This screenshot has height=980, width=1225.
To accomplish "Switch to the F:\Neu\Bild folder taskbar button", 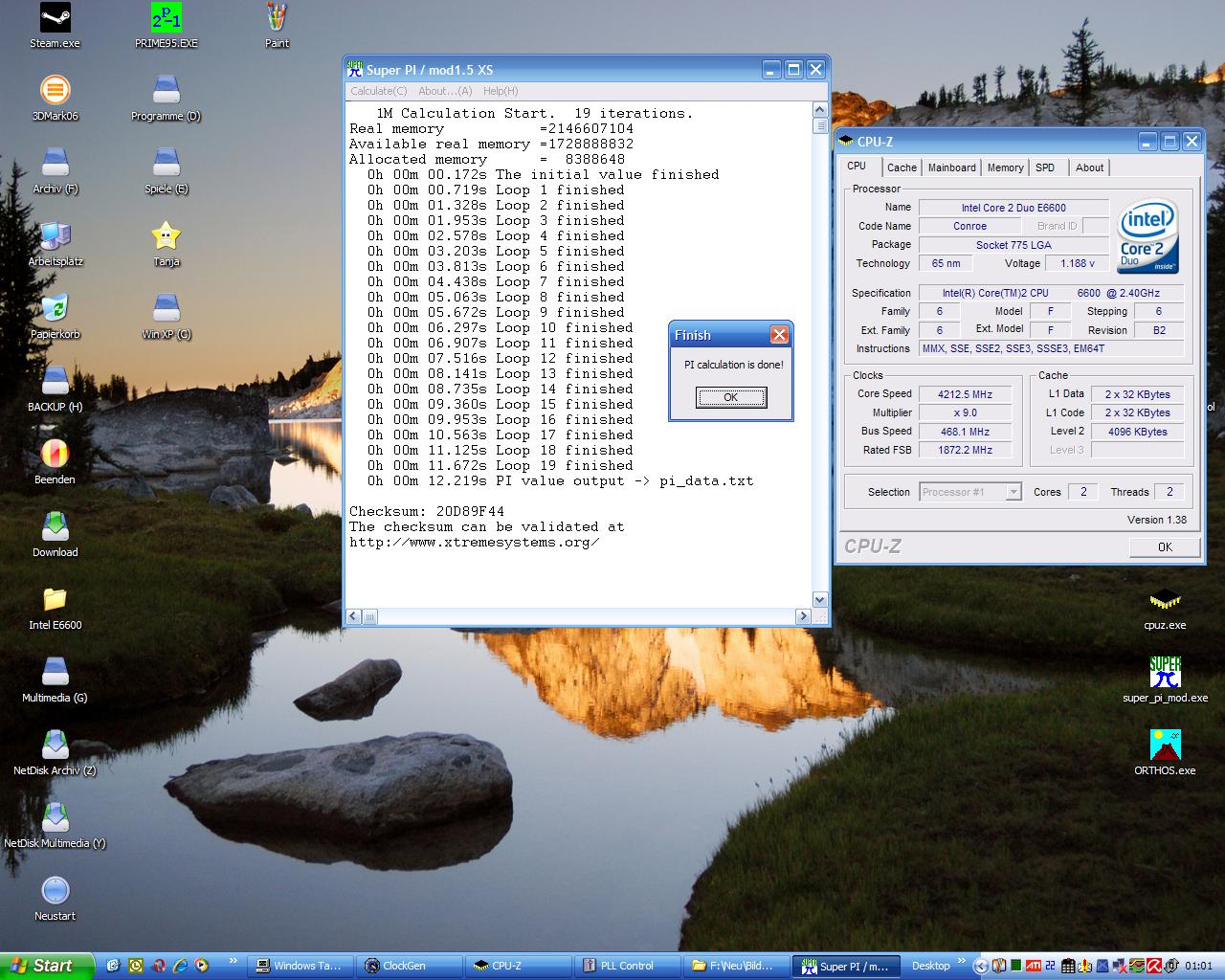I will click(x=737, y=966).
